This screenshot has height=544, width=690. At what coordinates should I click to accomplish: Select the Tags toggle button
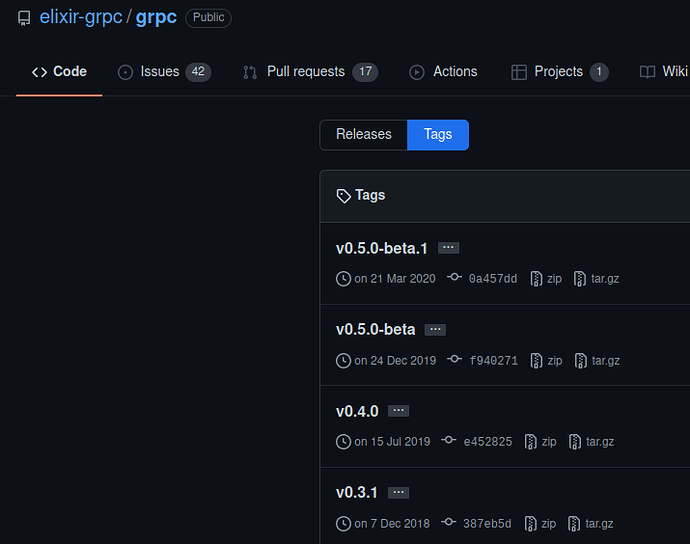(x=438, y=135)
